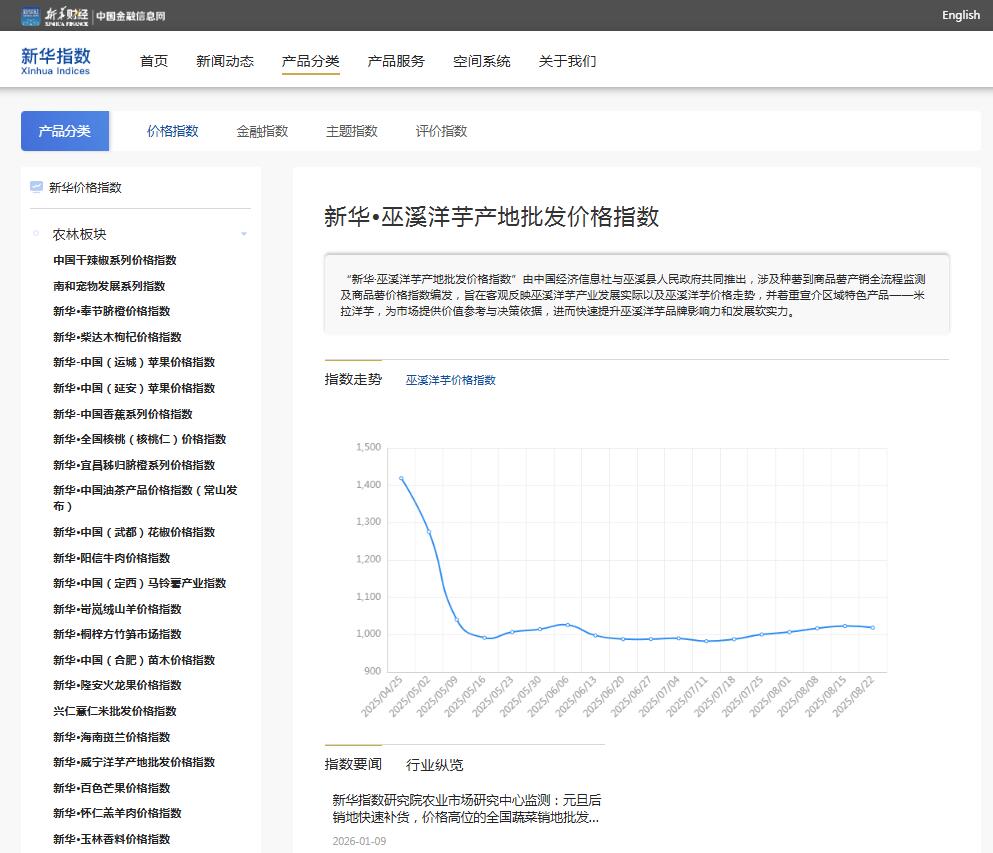993x853 pixels.
Task: Switch to the 主题指数 tab
Action: [352, 131]
